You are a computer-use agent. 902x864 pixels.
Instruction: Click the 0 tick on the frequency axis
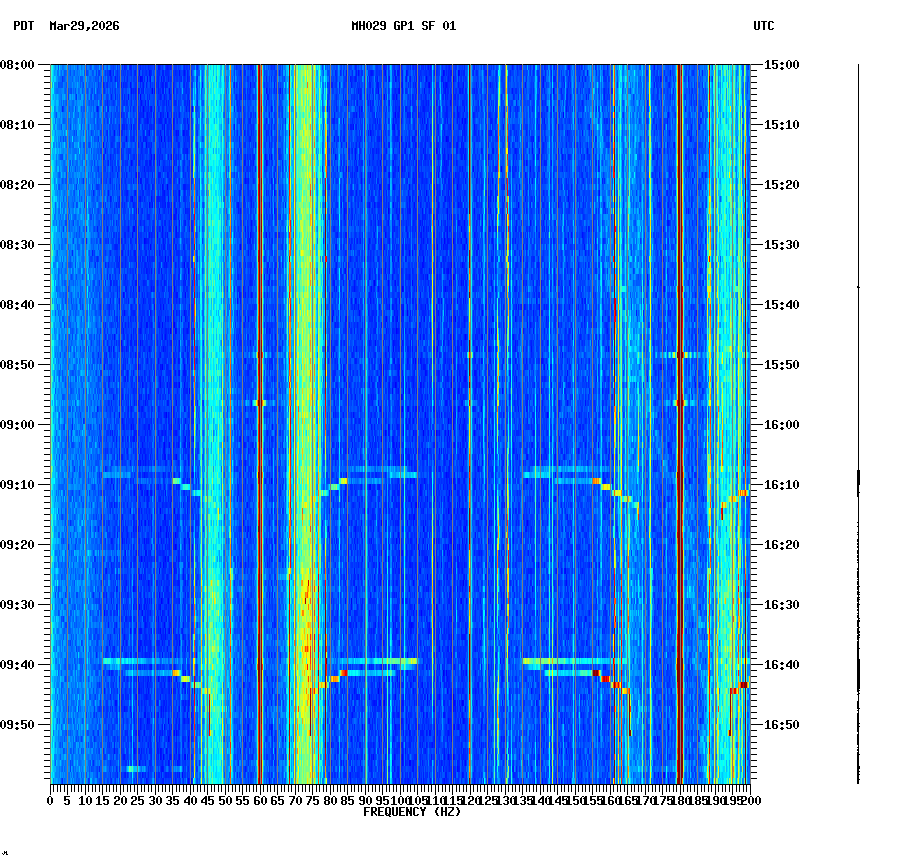(x=48, y=800)
